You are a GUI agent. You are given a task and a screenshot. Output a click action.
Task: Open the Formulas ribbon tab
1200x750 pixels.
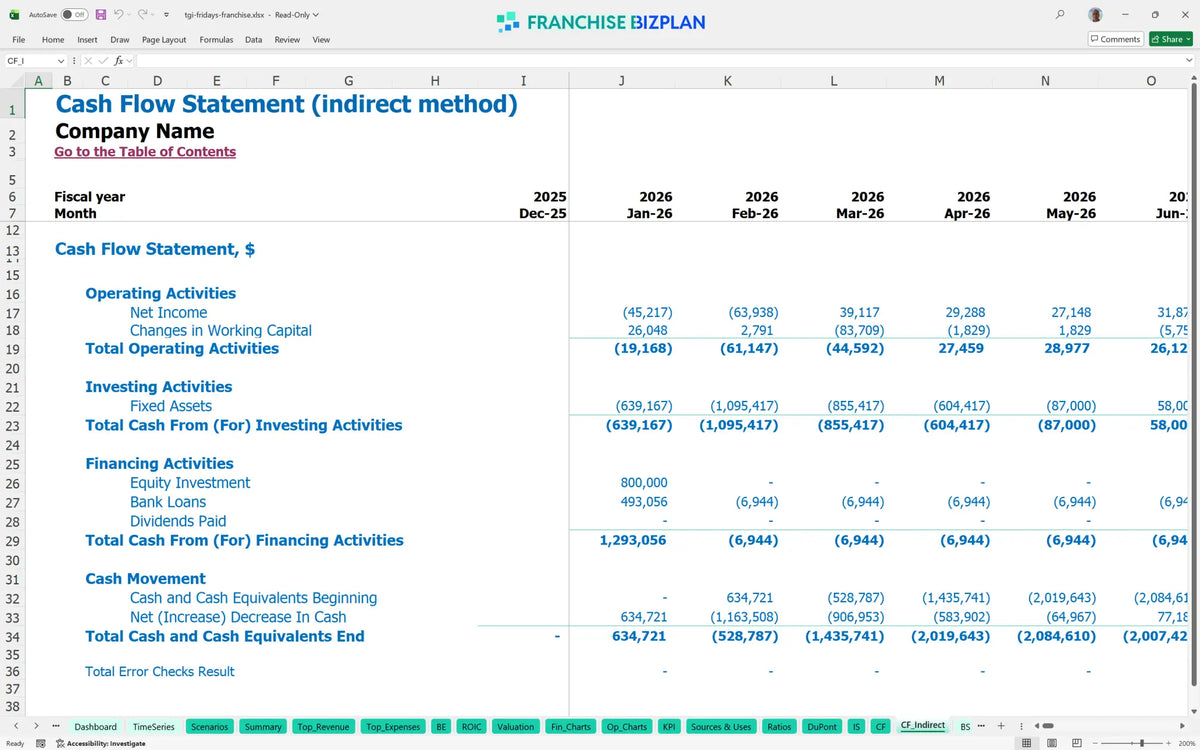point(216,40)
